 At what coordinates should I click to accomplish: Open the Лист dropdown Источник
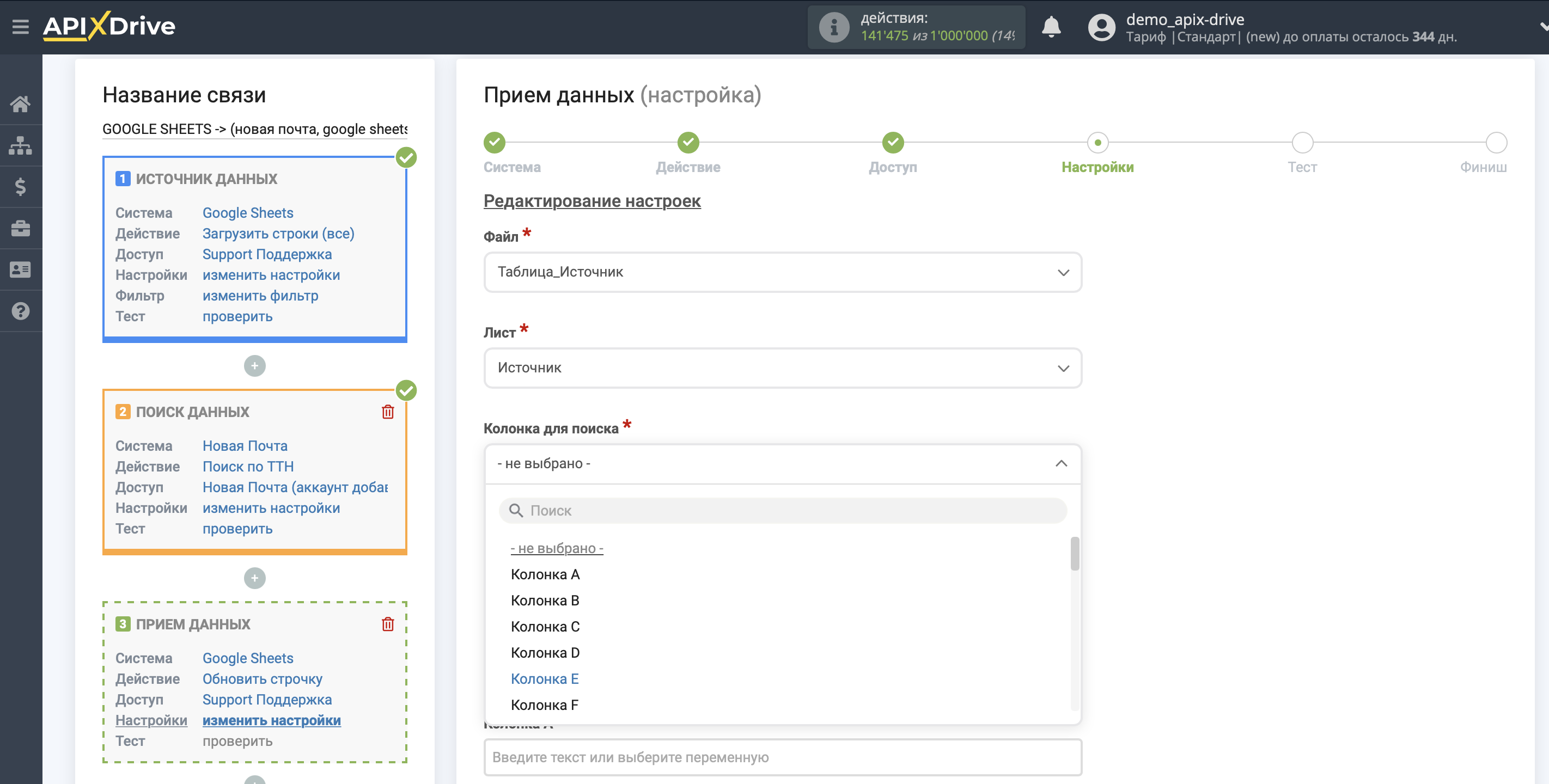[x=782, y=368]
